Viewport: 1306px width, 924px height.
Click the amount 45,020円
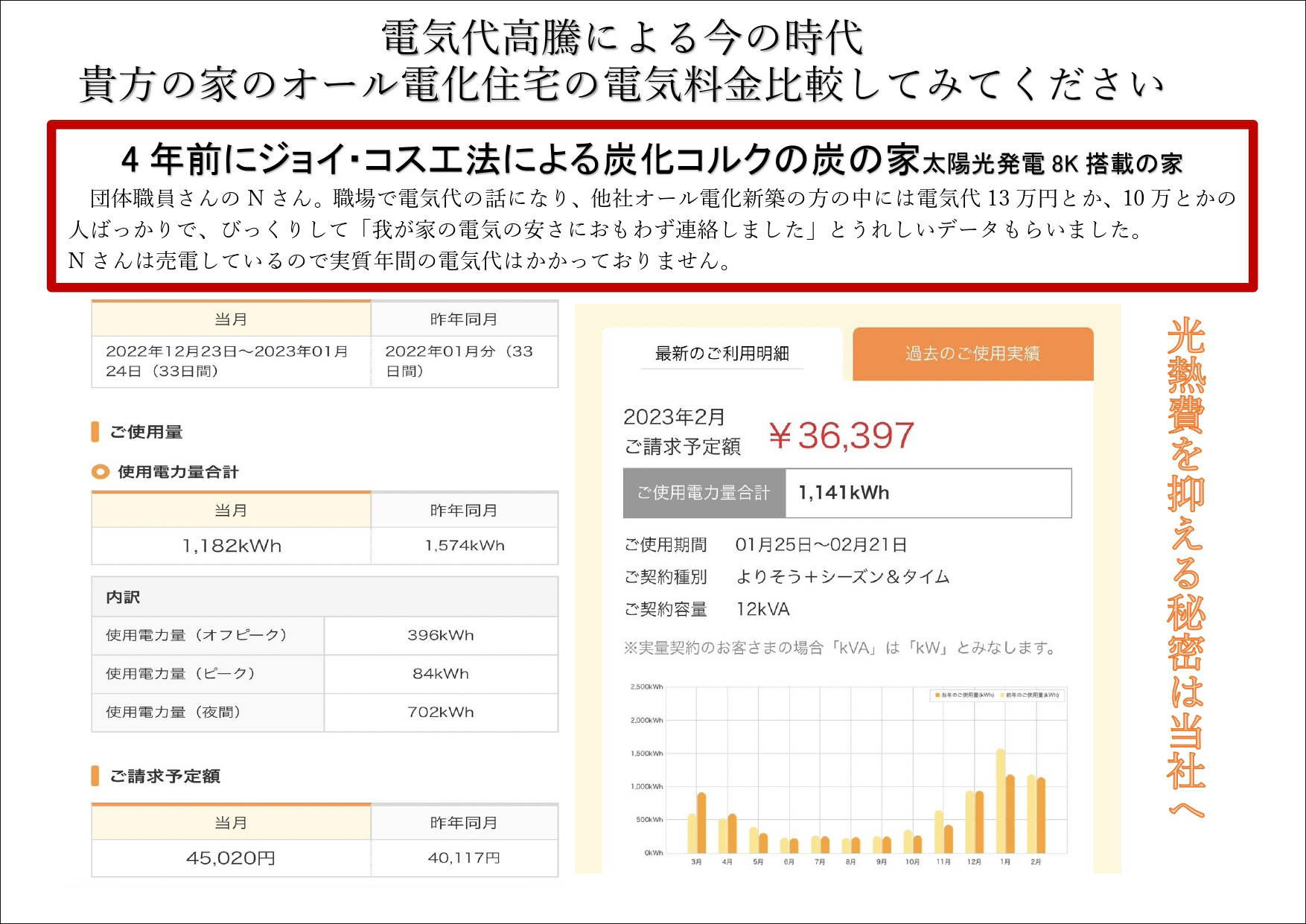coord(231,858)
